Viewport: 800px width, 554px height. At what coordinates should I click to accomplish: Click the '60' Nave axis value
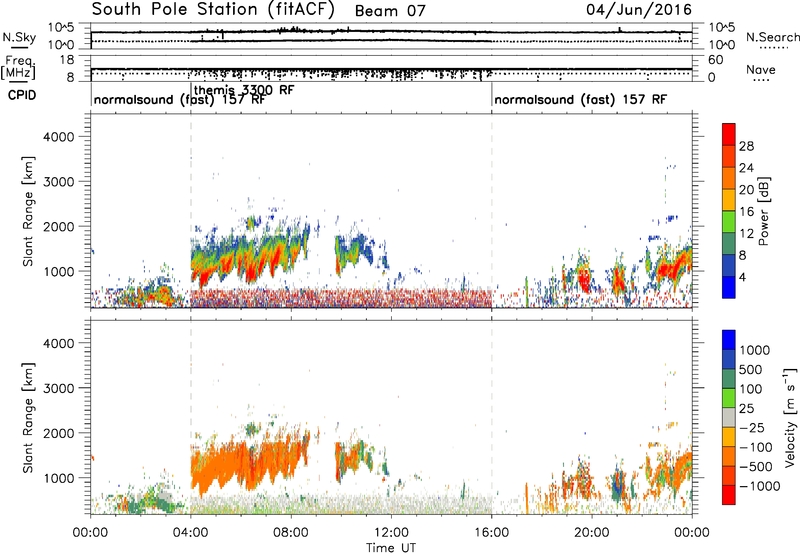pyautogui.click(x=716, y=60)
